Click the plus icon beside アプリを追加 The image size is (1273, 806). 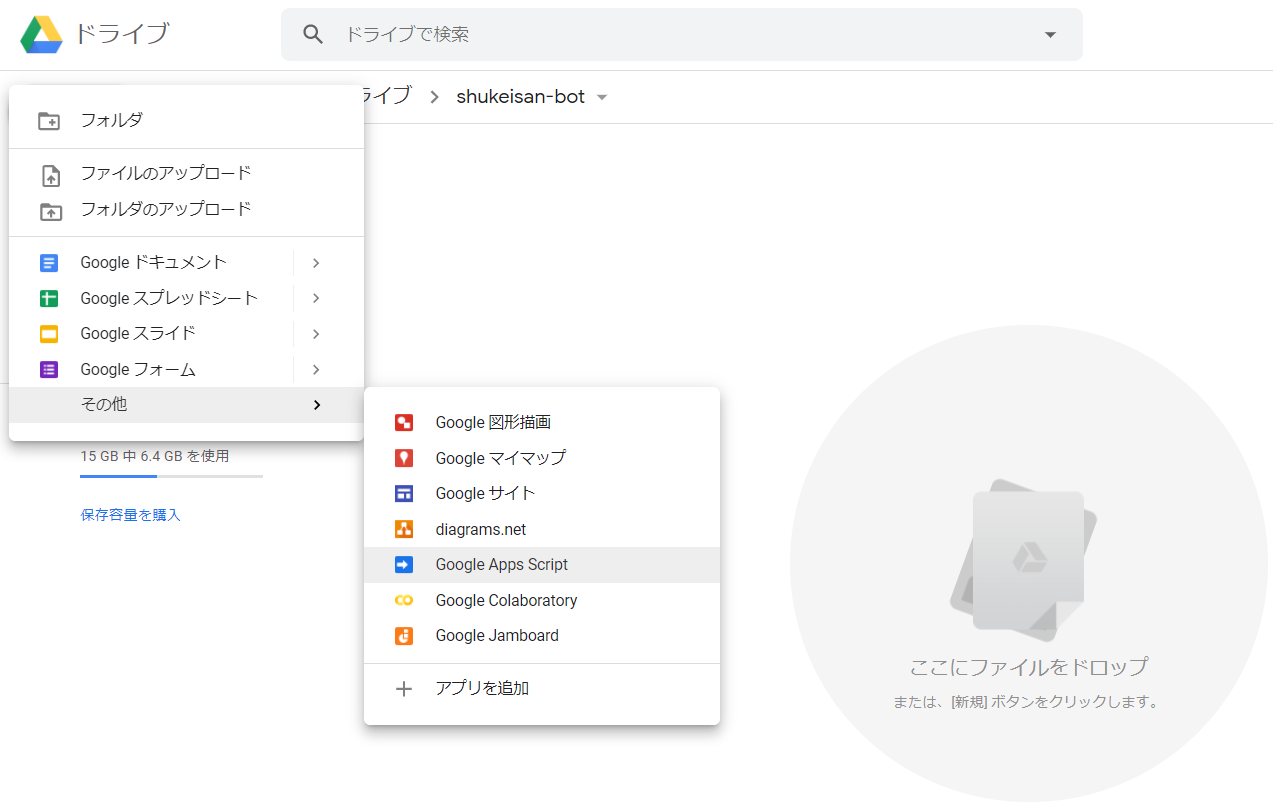pyautogui.click(x=404, y=689)
